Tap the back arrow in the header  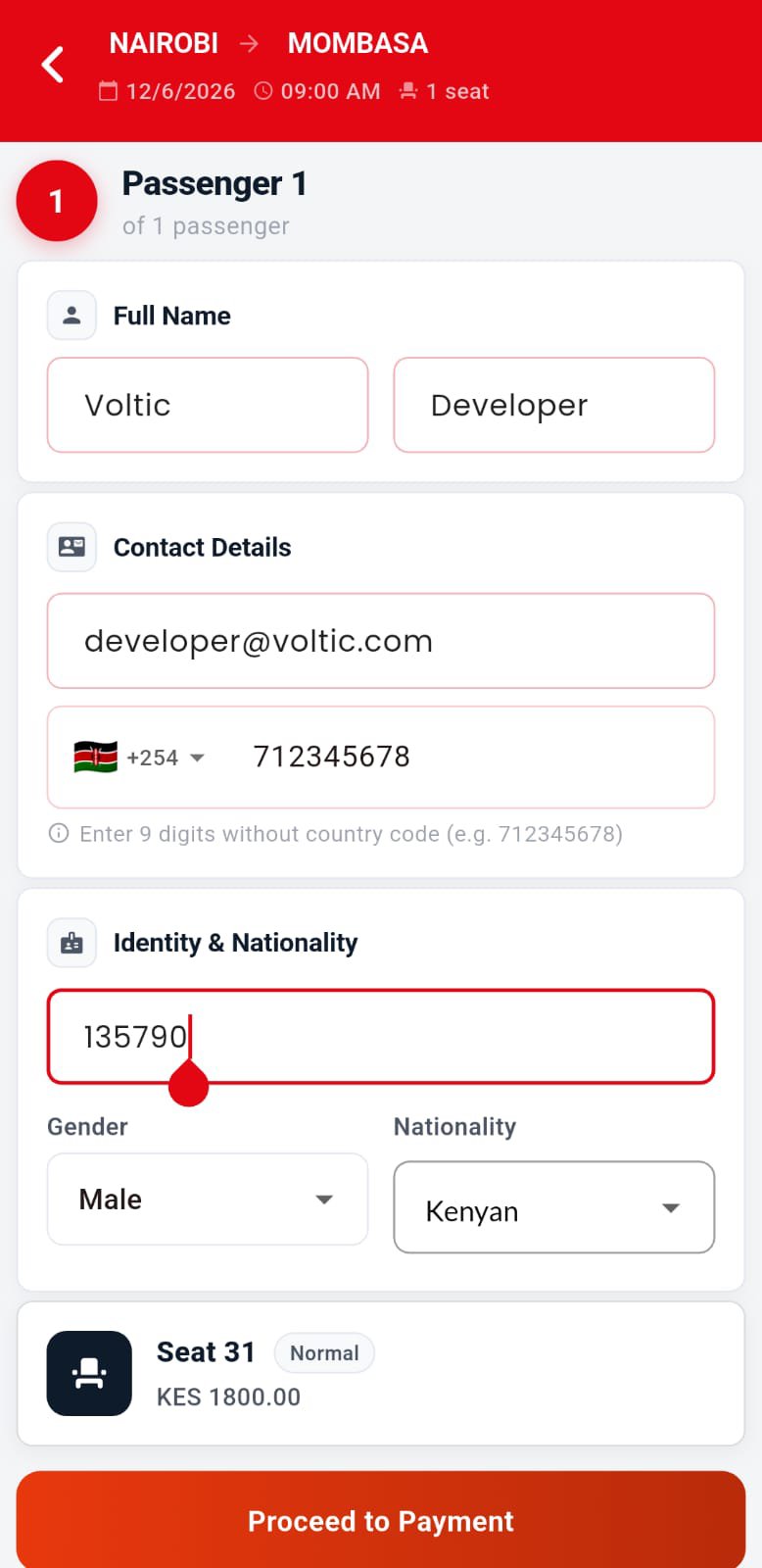coord(53,65)
